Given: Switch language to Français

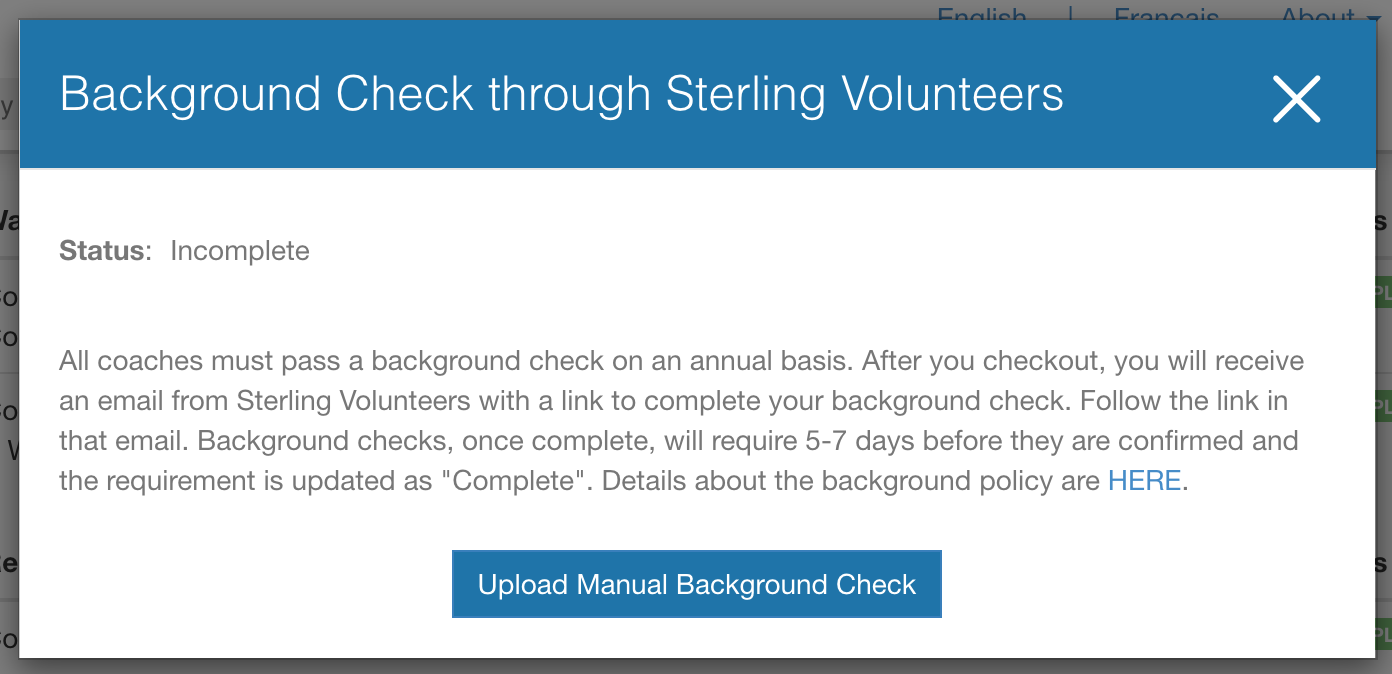Looking at the screenshot, I should point(1166,14).
